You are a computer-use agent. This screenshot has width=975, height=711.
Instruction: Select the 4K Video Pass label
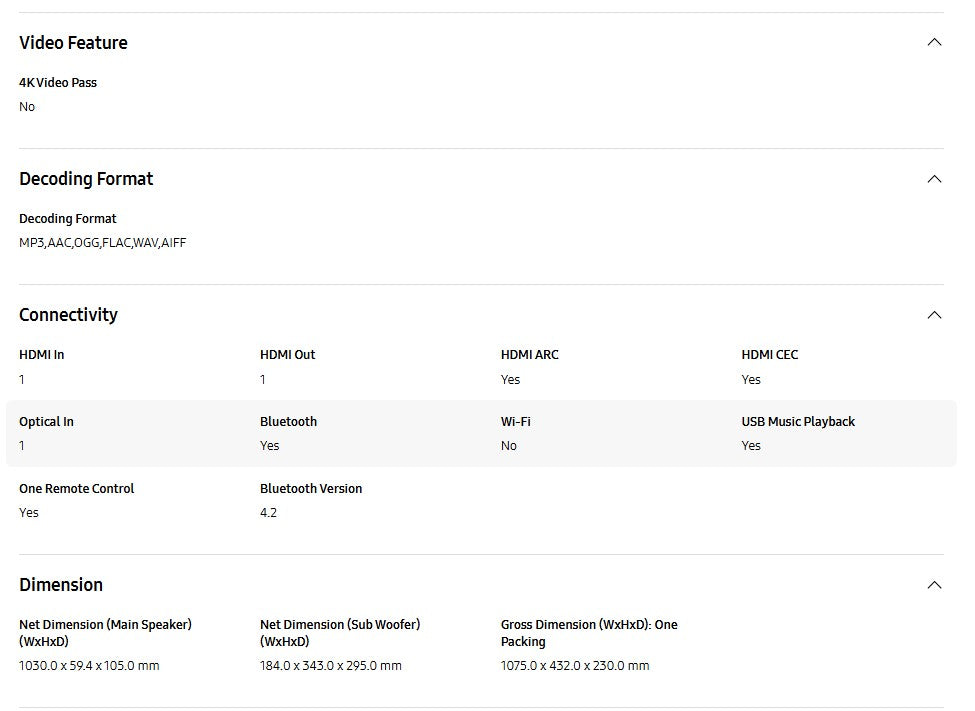pyautogui.click(x=58, y=83)
